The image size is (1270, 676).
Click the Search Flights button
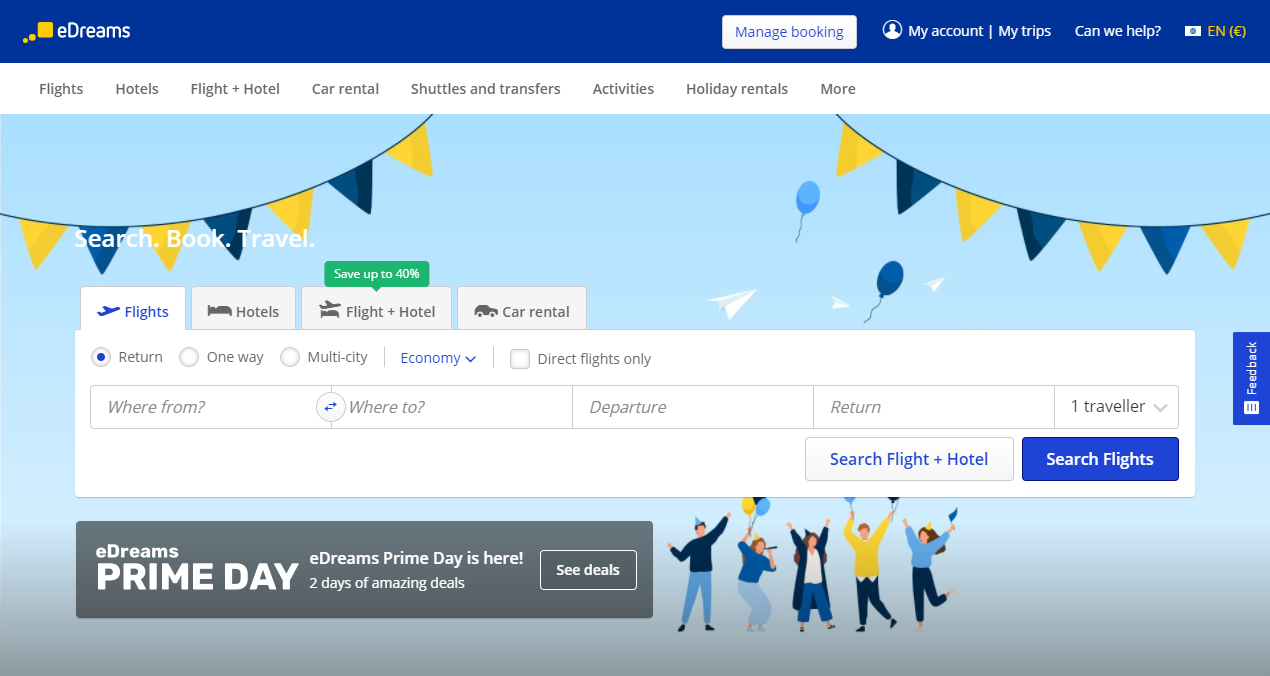coord(1100,459)
